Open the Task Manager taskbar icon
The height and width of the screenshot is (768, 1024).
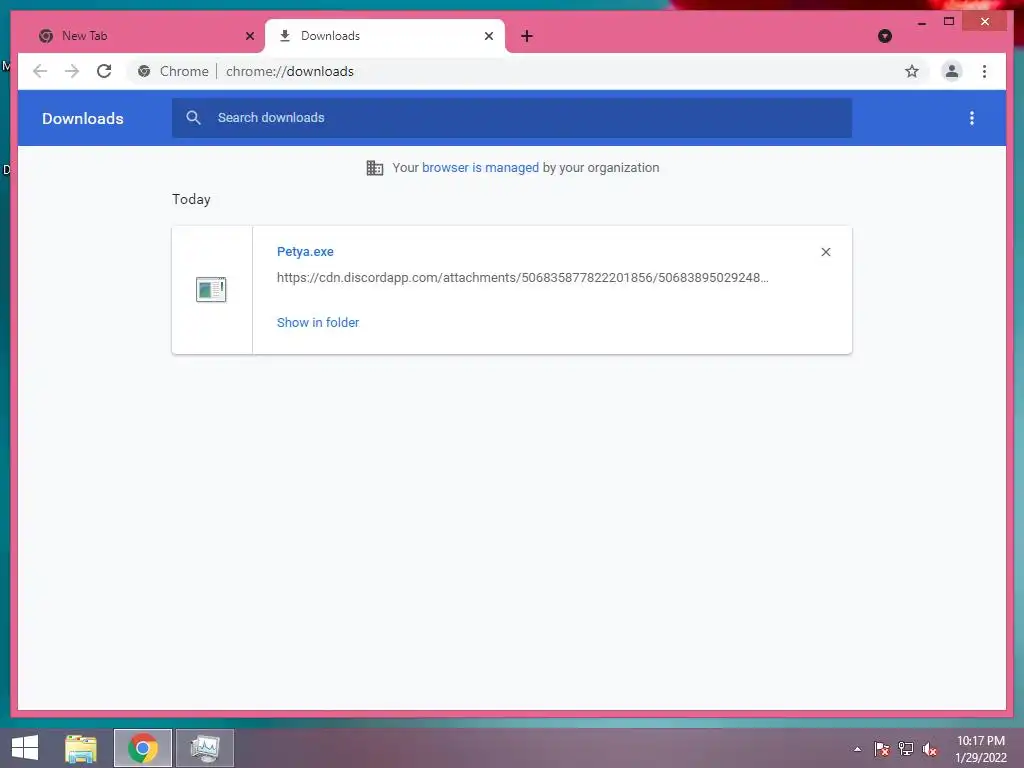coord(204,748)
